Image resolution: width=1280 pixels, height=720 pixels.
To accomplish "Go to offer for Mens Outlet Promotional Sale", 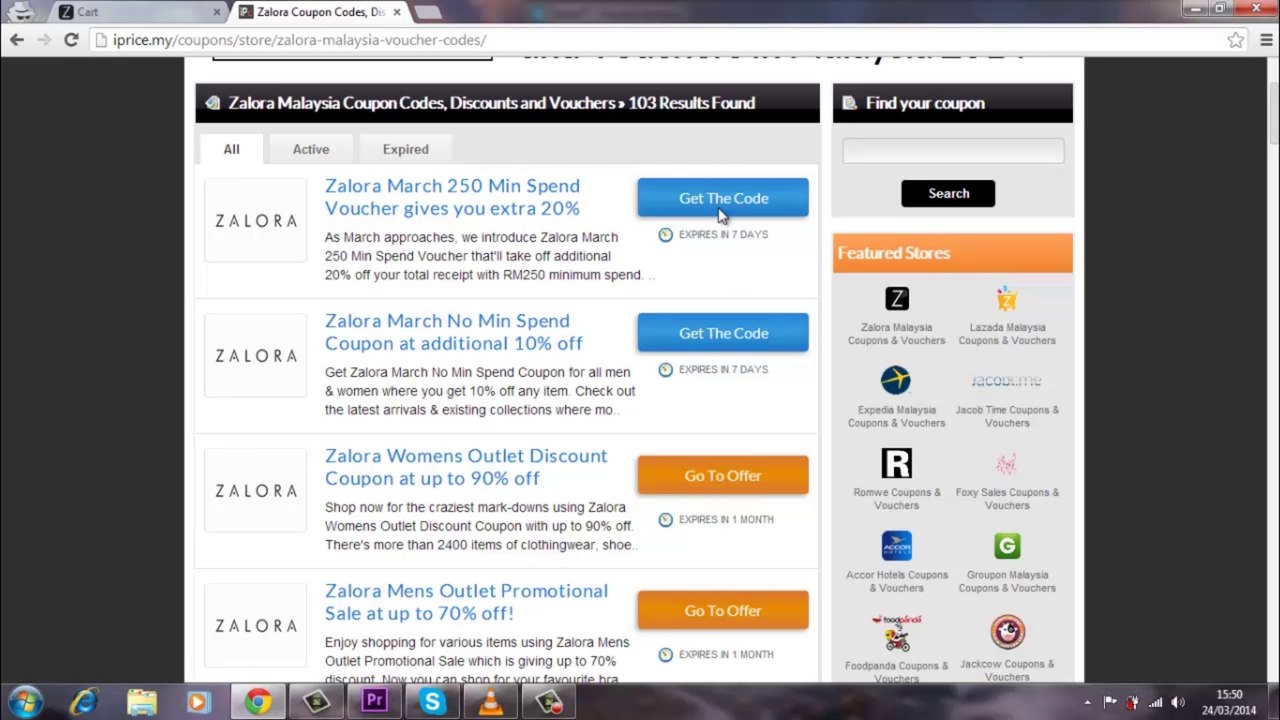I will [723, 611].
